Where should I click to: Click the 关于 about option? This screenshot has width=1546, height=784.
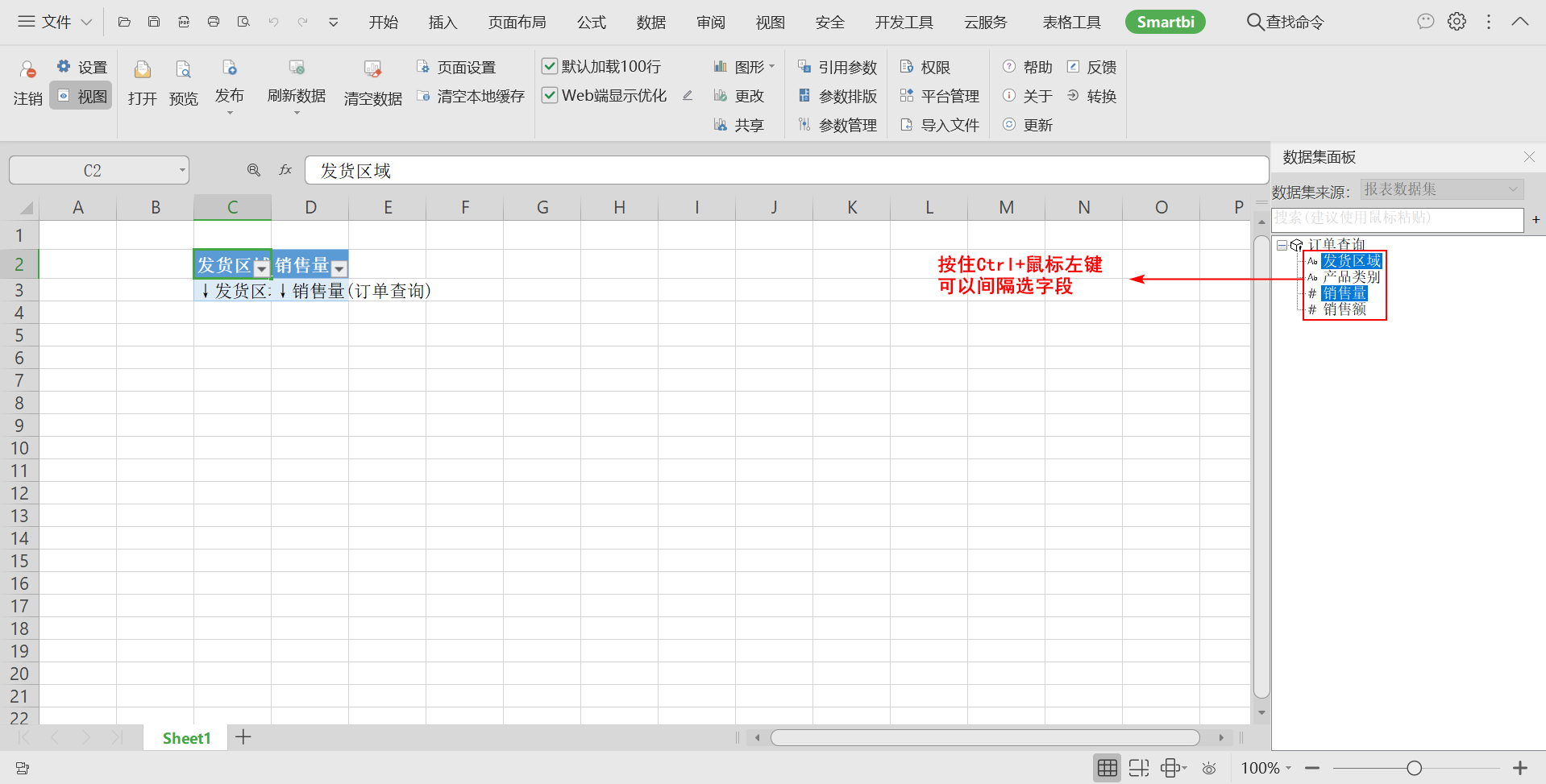(1028, 96)
